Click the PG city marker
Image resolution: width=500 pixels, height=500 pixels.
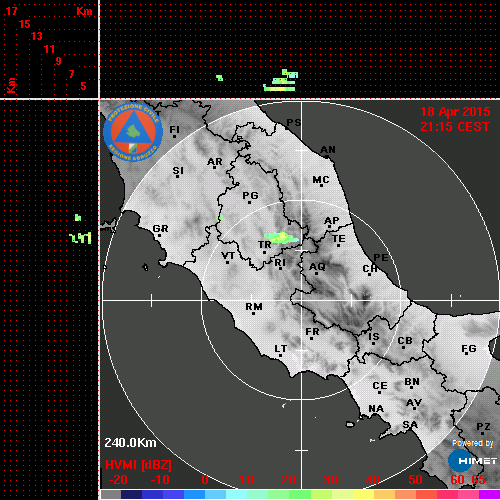coord(249,202)
